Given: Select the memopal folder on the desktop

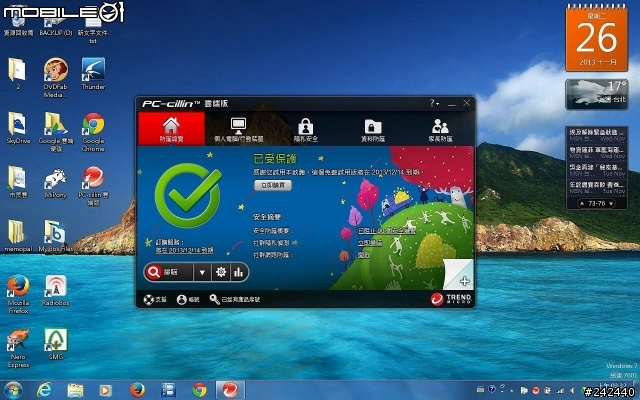Looking at the screenshot, I should tap(18, 236).
